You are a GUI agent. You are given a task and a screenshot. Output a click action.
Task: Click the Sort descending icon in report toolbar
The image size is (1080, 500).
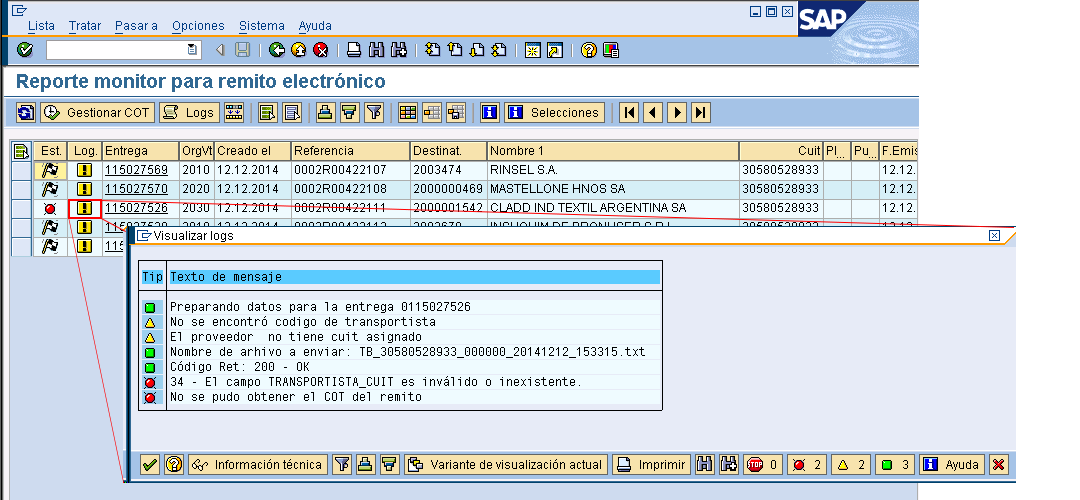pos(350,112)
